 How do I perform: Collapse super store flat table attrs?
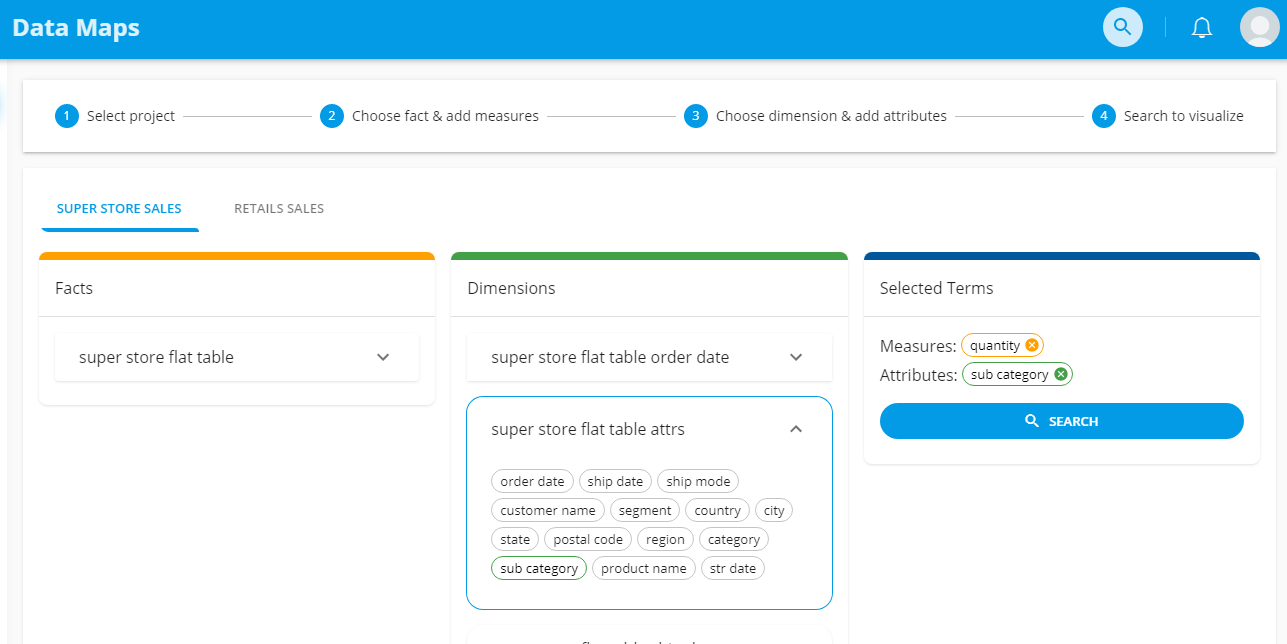(x=649, y=429)
